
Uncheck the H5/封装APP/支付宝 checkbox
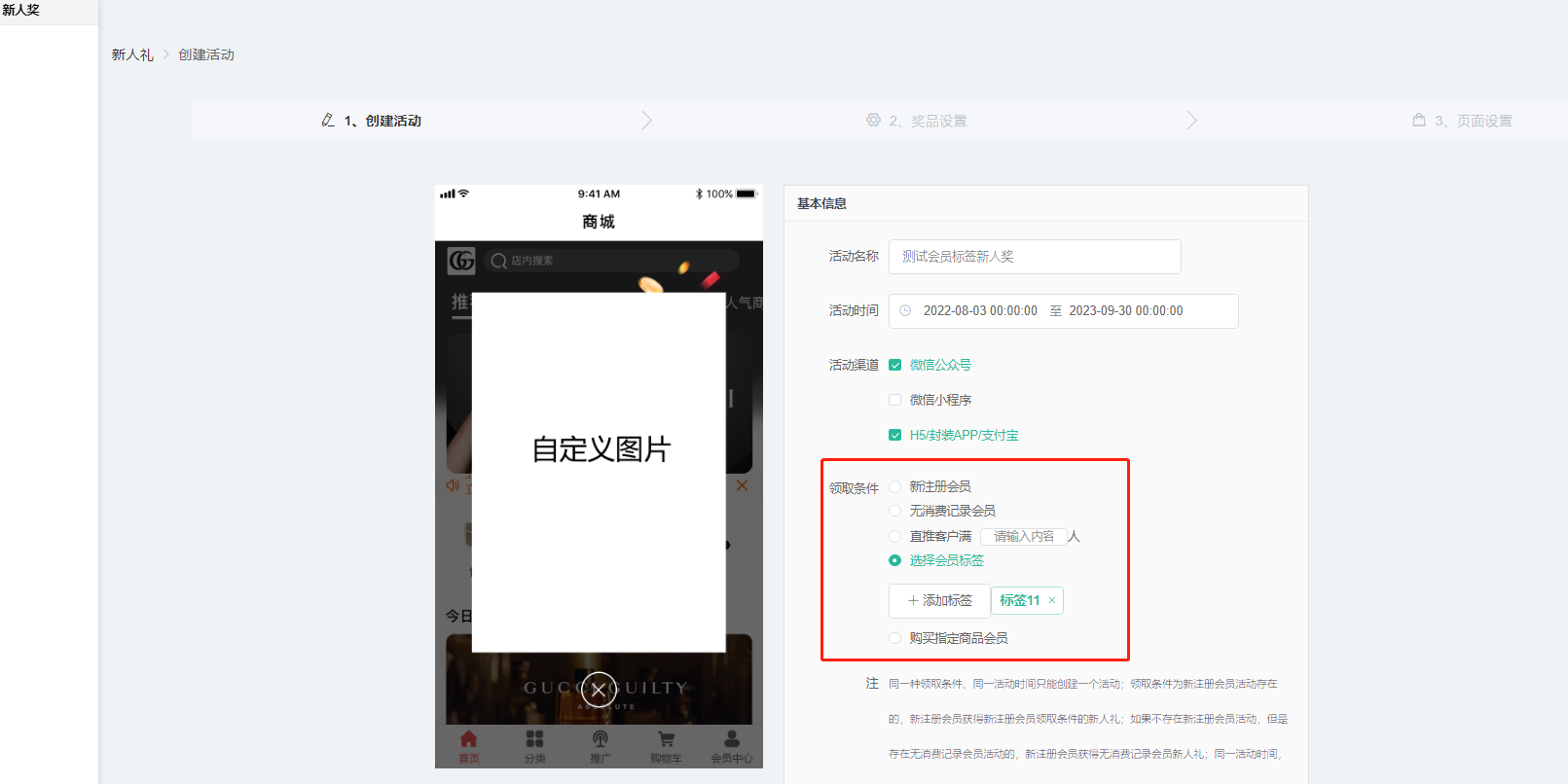coord(894,435)
